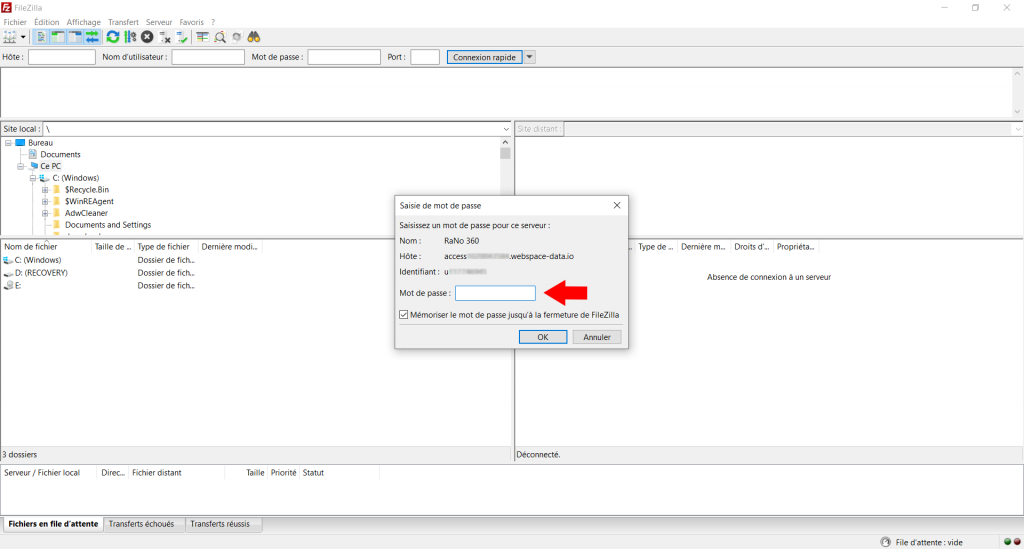Open the filename filters magnifier icon
This screenshot has width=1024, height=549.
(x=219, y=37)
